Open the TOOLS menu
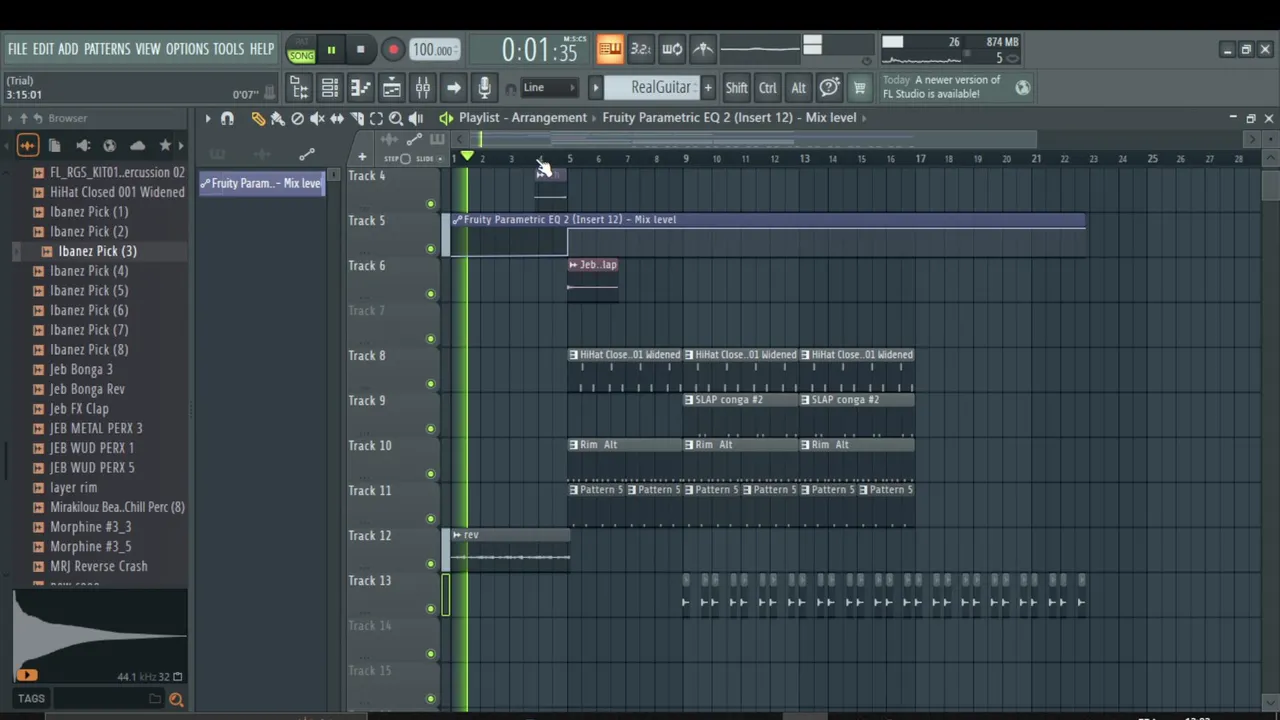 pyautogui.click(x=228, y=49)
